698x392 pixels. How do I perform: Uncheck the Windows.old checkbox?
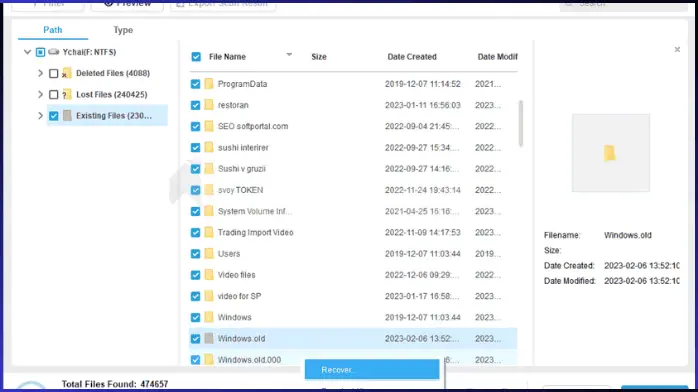click(195, 339)
